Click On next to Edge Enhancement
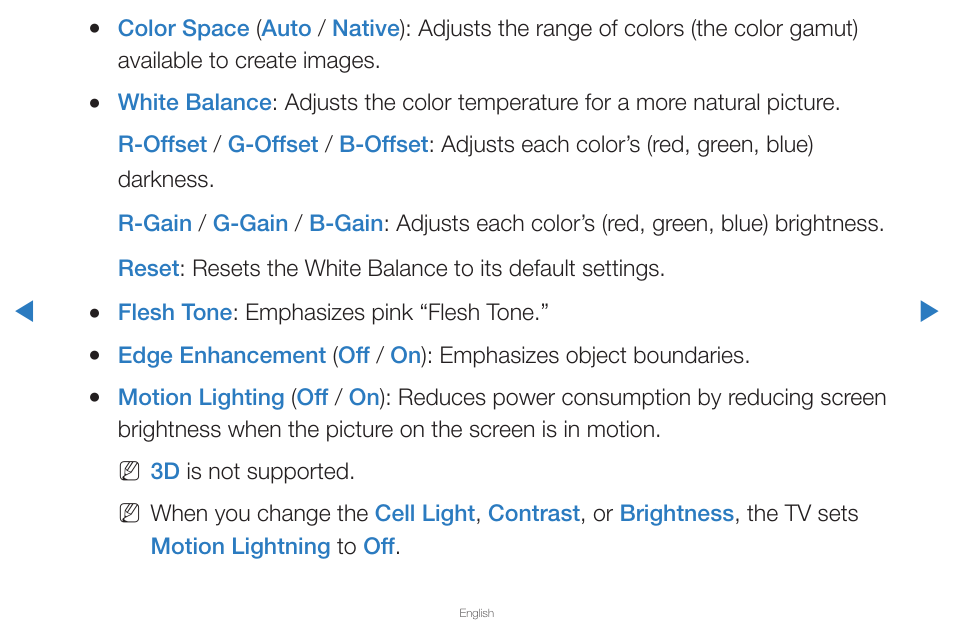Screen dimensions: 954x624 pyautogui.click(x=405, y=355)
